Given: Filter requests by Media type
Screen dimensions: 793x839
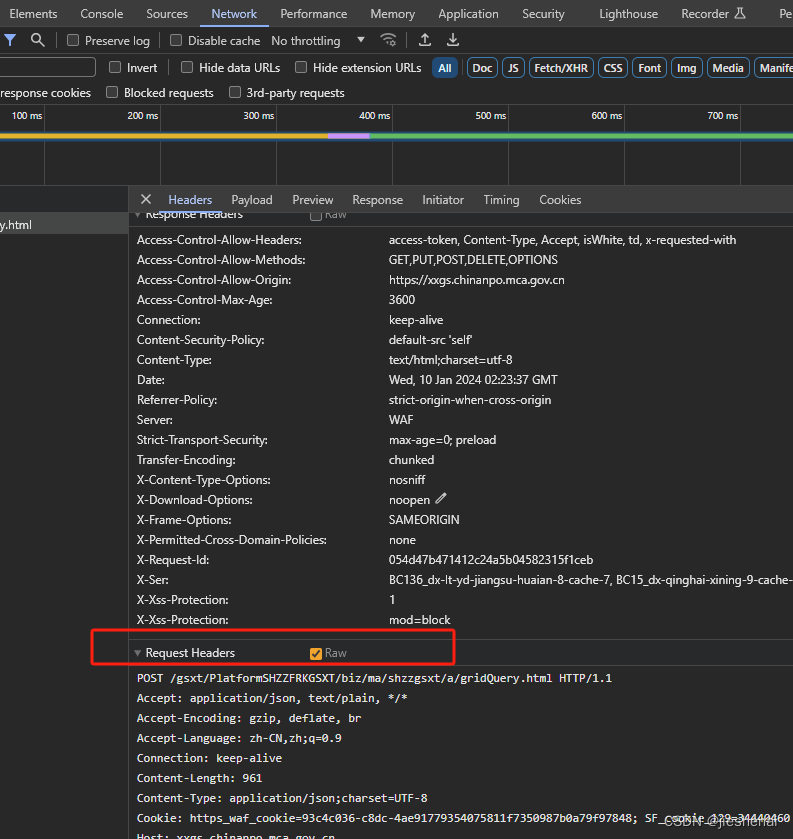Looking at the screenshot, I should pos(728,68).
